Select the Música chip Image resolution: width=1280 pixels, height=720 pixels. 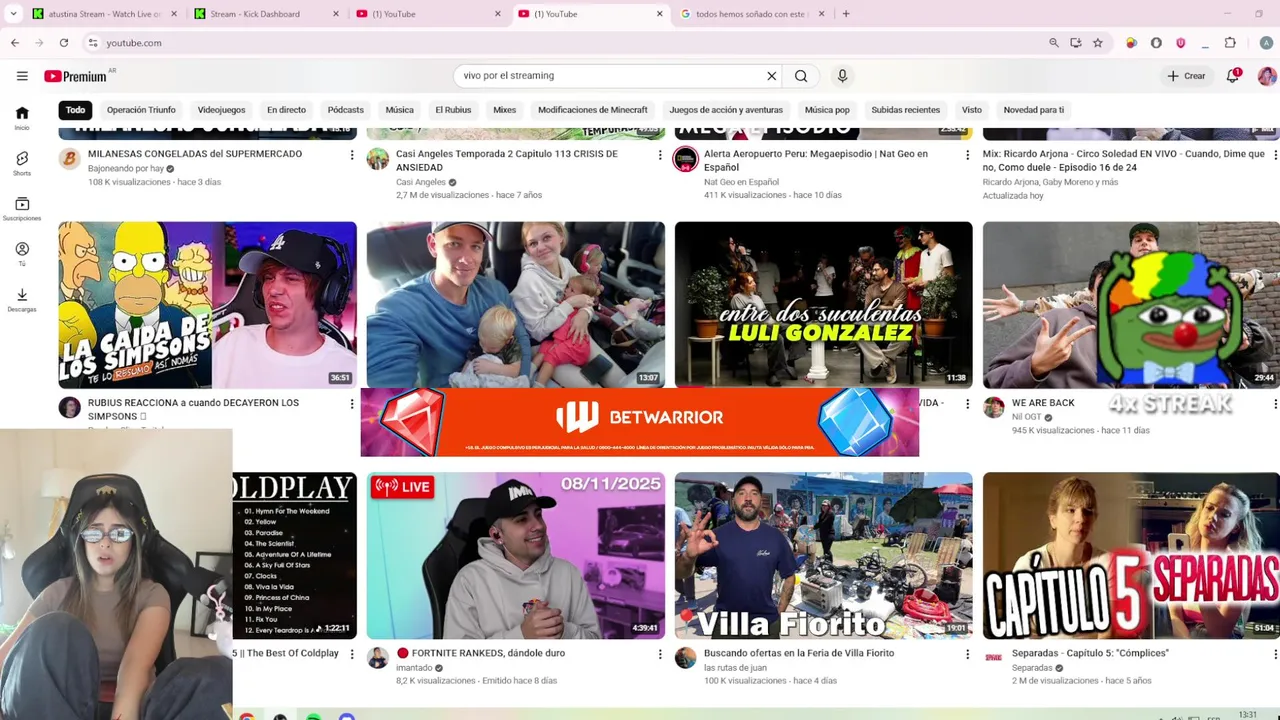click(x=399, y=110)
